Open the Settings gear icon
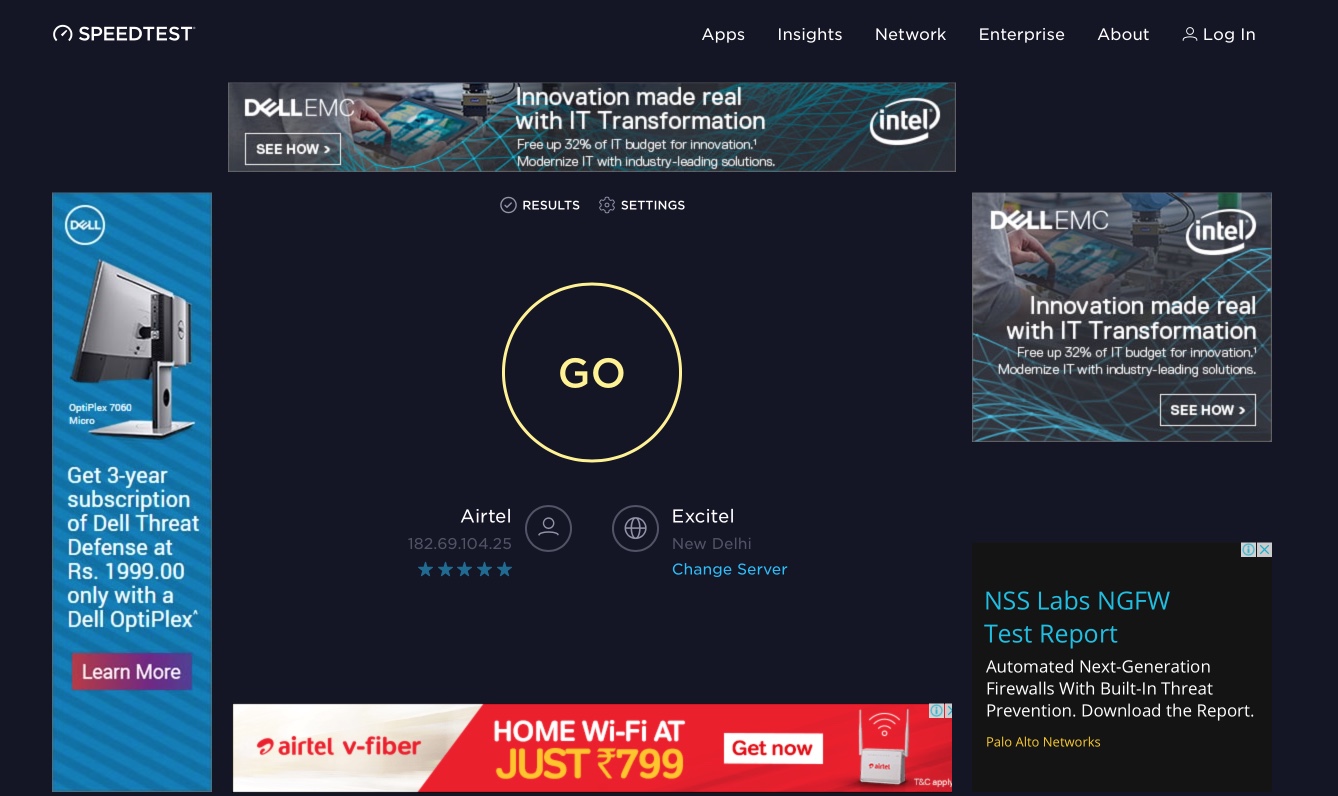 pyautogui.click(x=607, y=205)
